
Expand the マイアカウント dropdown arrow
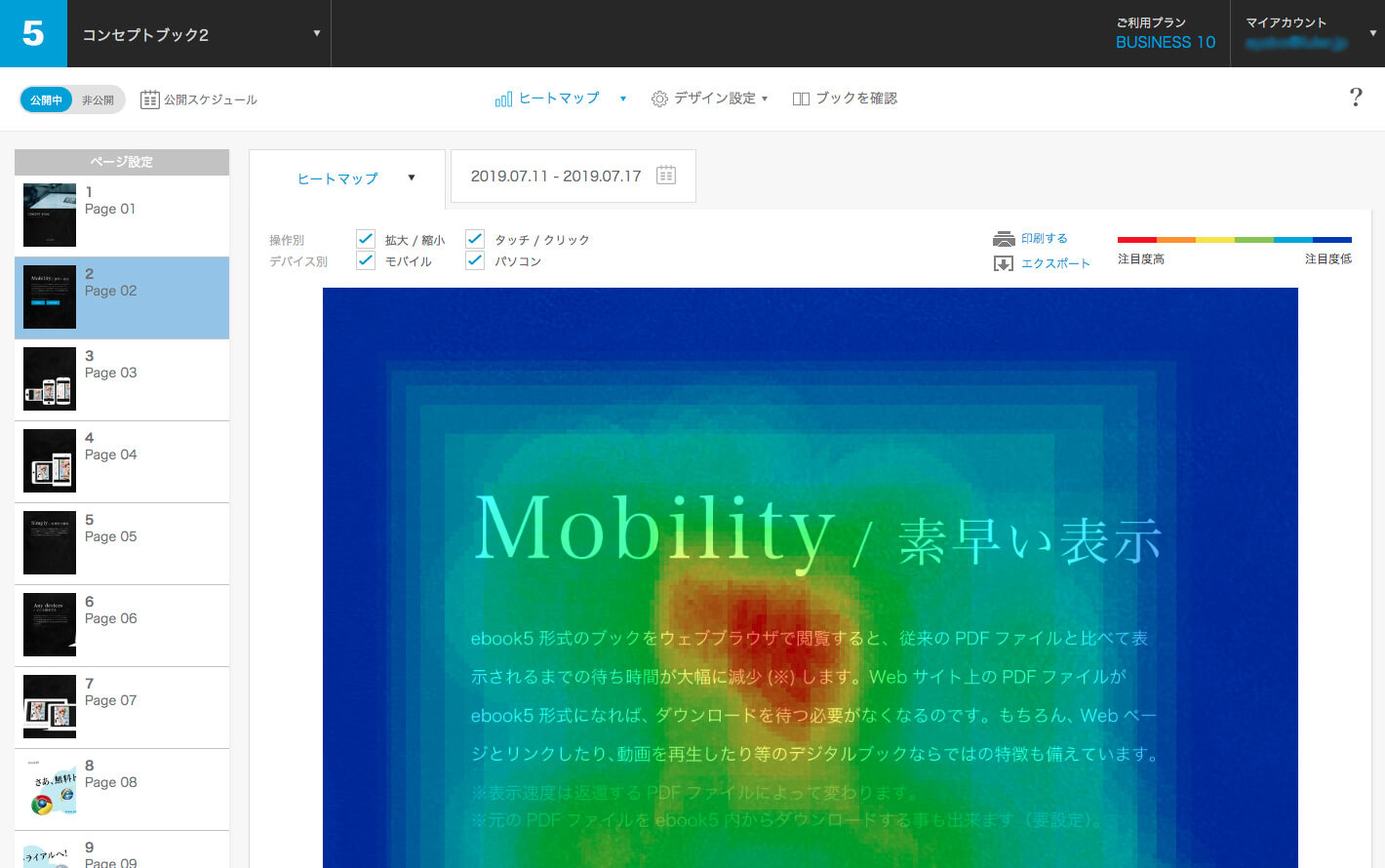point(1372,33)
